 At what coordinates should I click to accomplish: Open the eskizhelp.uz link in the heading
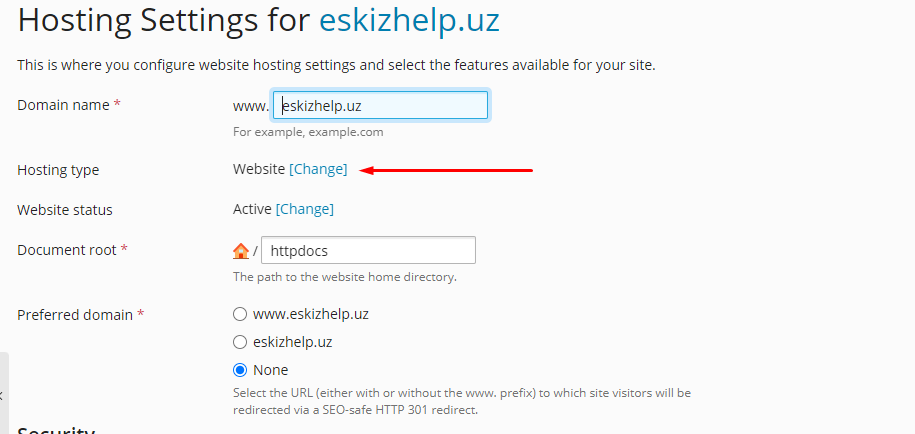coord(409,20)
